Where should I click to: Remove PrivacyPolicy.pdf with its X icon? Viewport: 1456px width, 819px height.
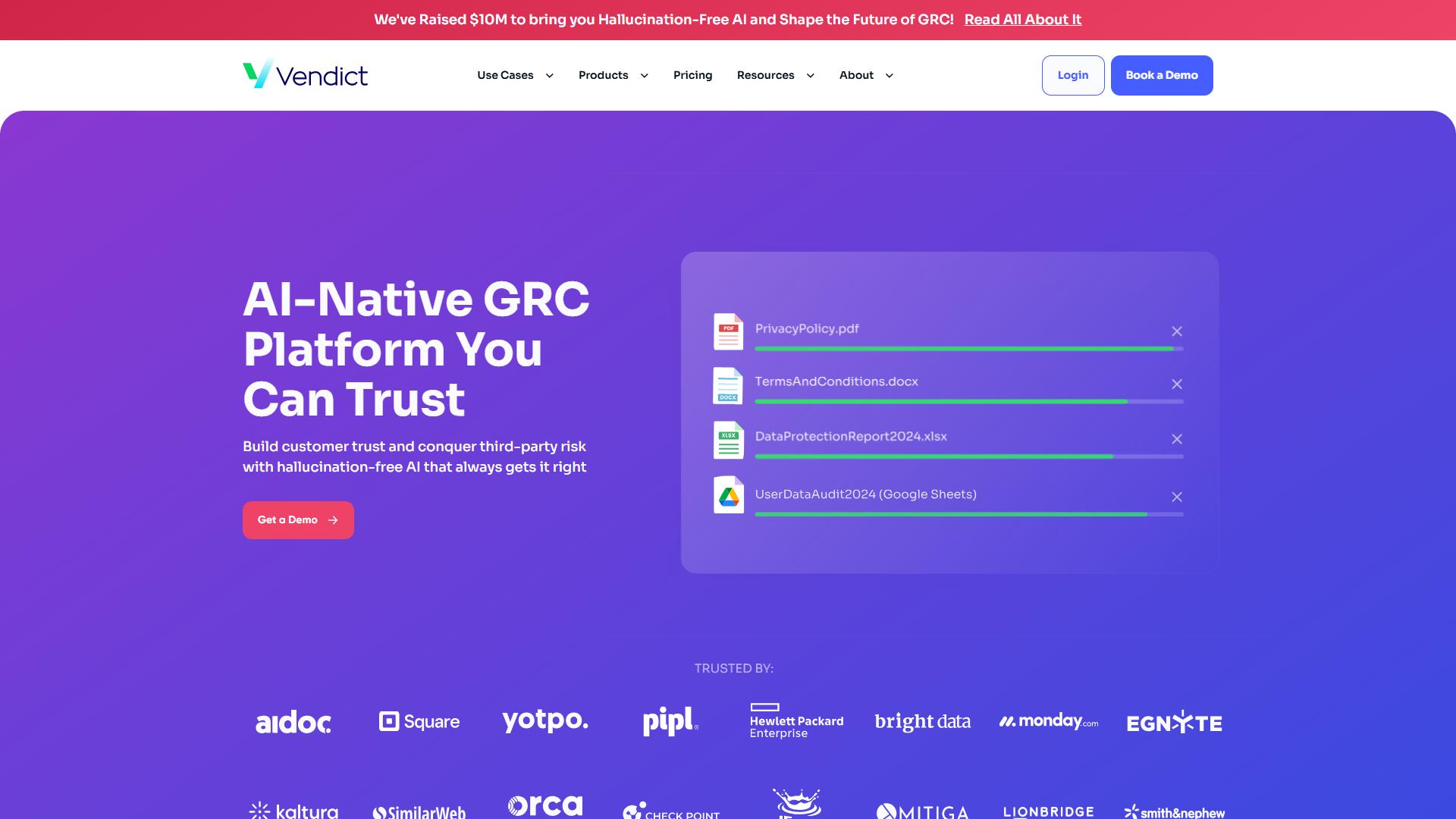[1177, 331]
